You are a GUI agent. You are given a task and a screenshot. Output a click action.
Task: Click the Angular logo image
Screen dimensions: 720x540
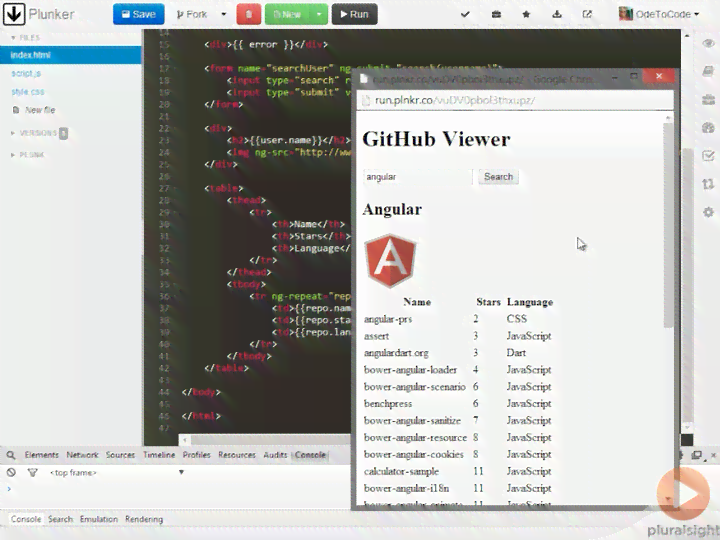[390, 261]
